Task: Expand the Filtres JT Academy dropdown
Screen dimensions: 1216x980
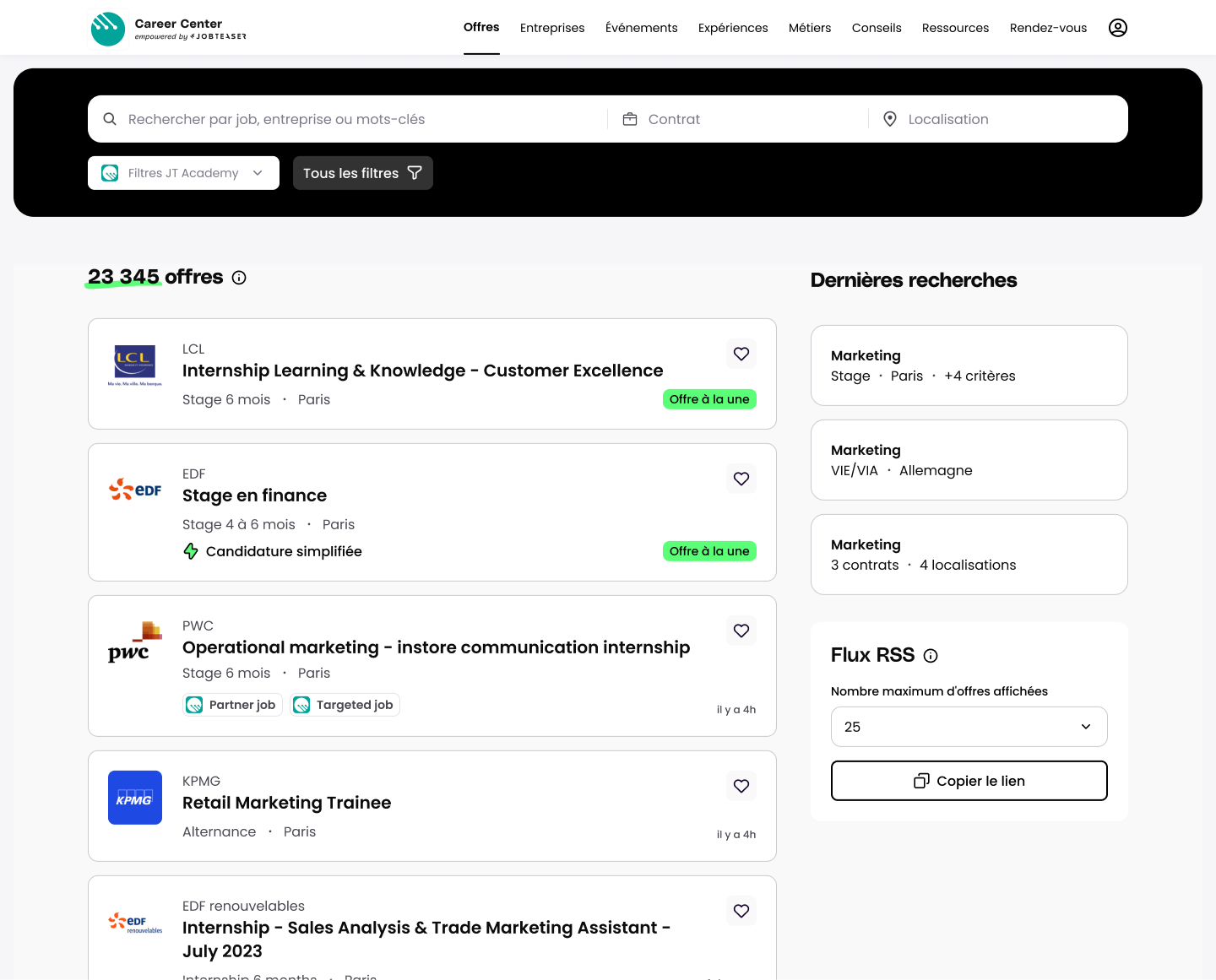Action: (183, 173)
